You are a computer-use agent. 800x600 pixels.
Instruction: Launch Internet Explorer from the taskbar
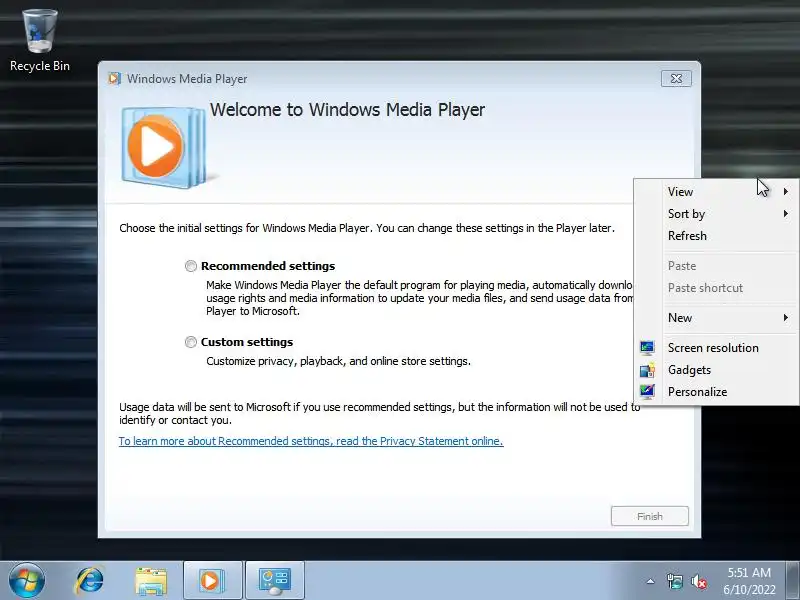pos(90,580)
